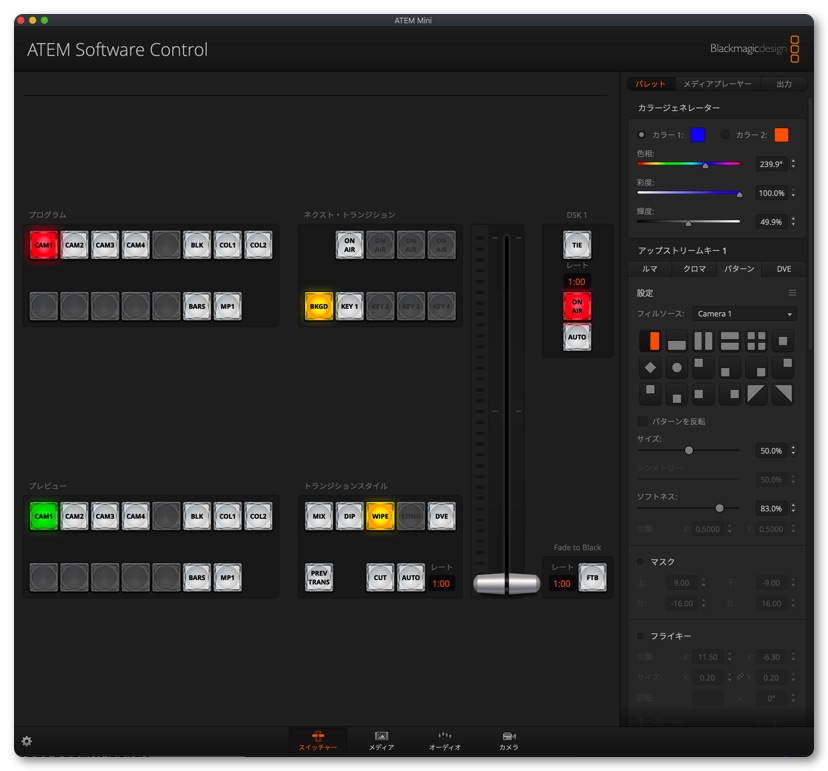This screenshot has height=771, width=828.
Task: Enable the パターンを反転 checkbox
Action: pos(643,422)
